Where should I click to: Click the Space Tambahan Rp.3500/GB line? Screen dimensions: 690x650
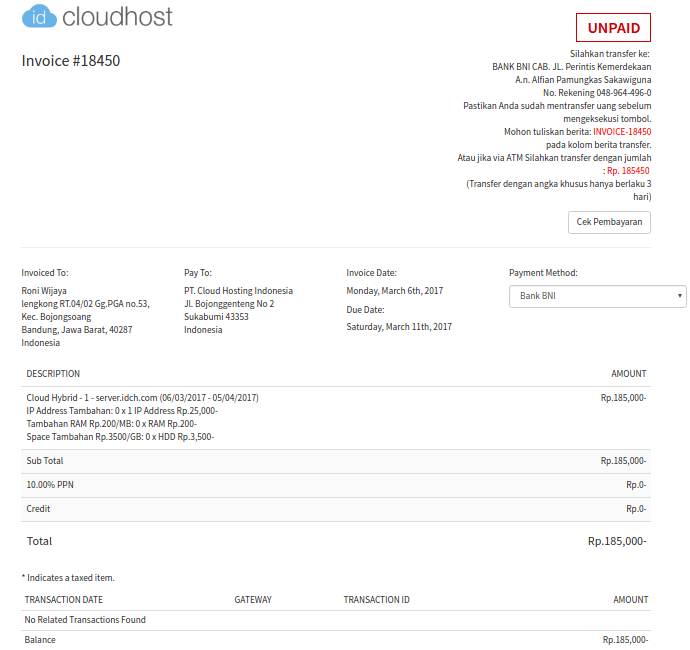(120, 437)
